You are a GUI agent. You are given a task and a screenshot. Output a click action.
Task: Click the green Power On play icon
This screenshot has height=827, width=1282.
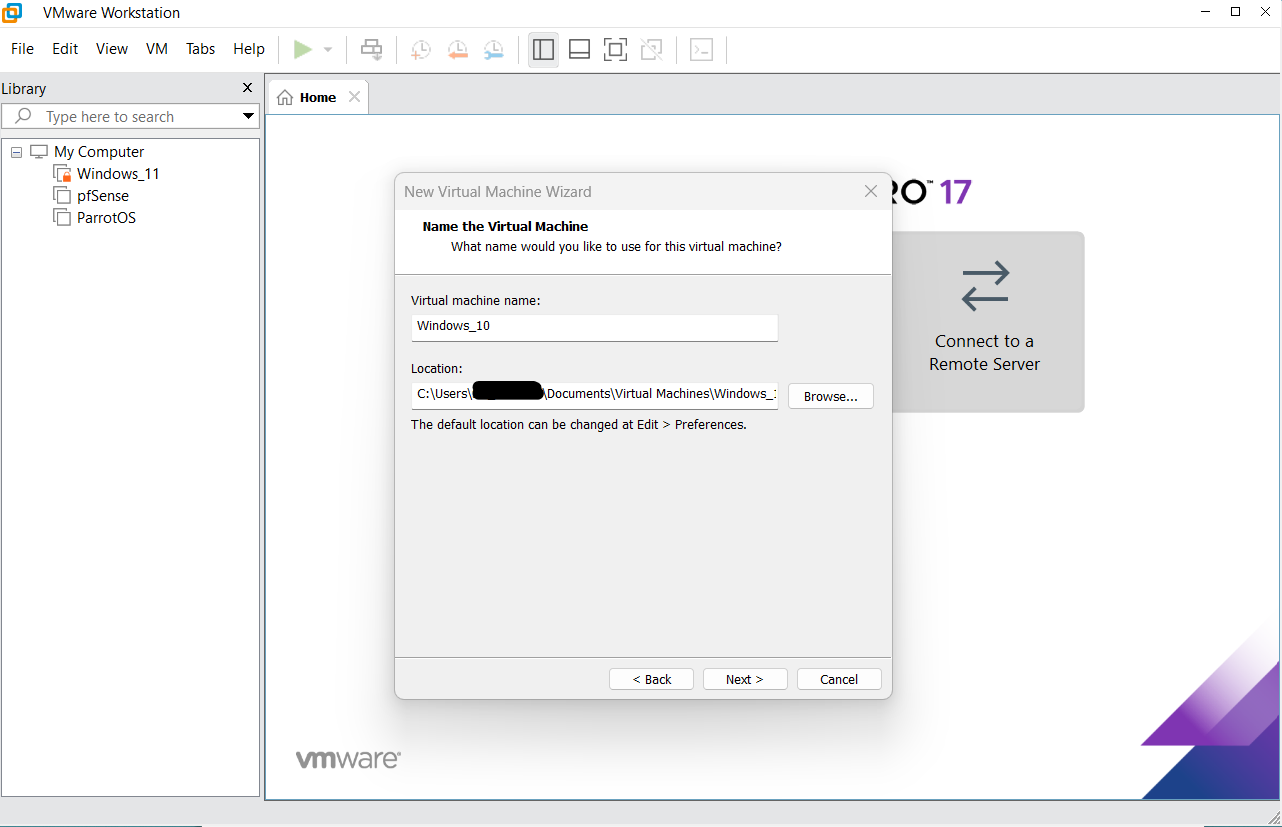tap(302, 49)
